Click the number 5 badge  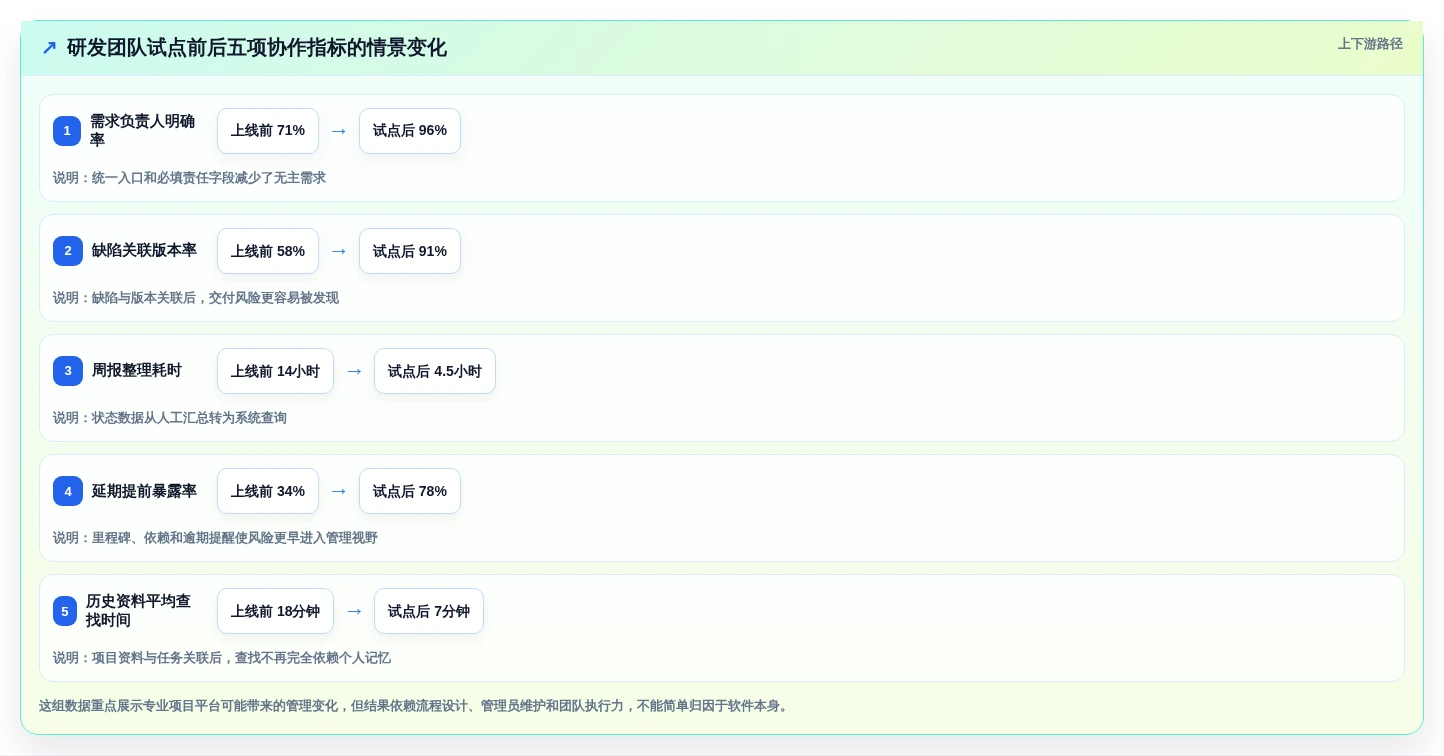coord(65,611)
